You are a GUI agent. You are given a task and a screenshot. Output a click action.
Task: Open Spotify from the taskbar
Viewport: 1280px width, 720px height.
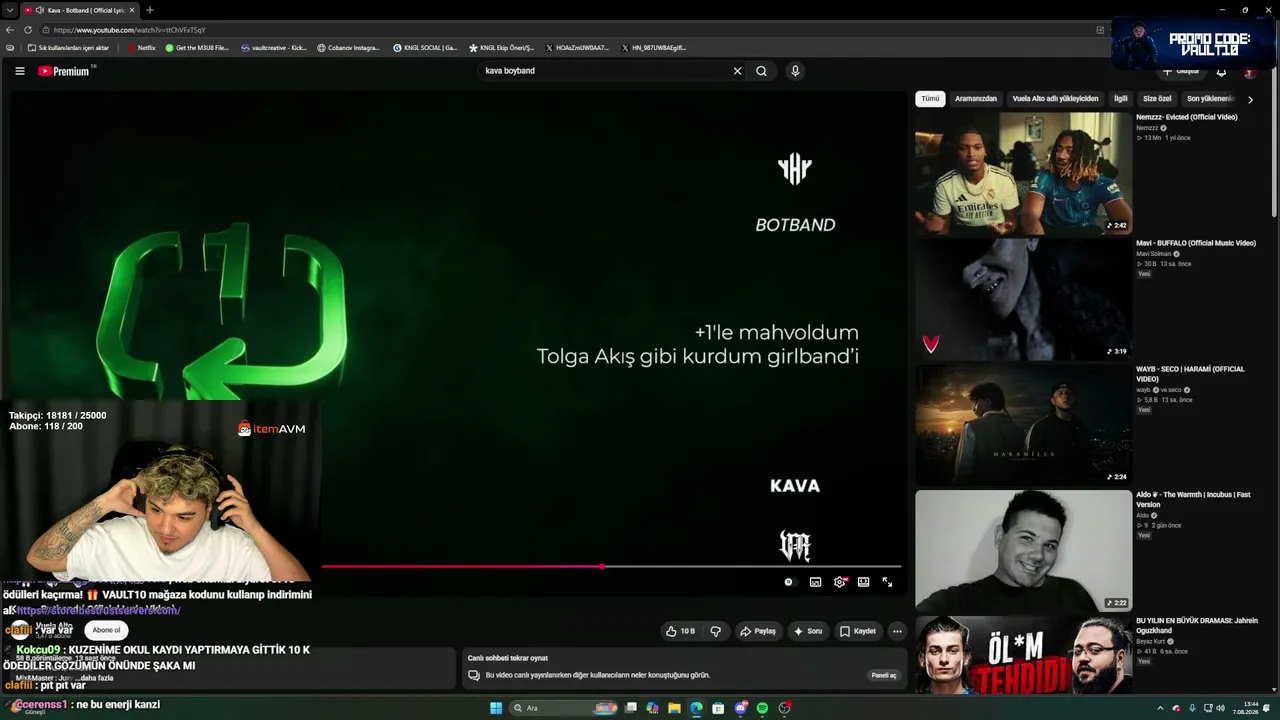click(x=762, y=708)
